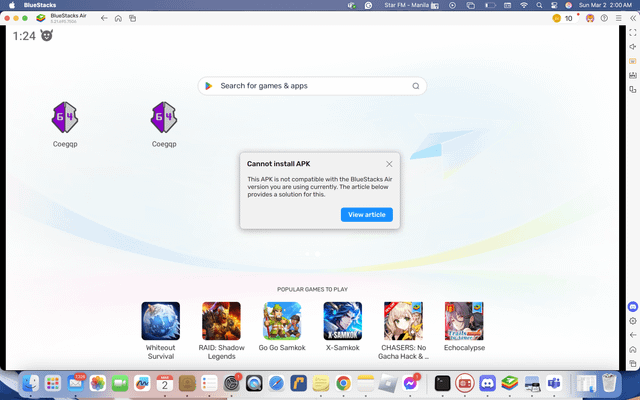Open X-Samkok game thumbnail
Viewport: 640px width, 400px height.
[x=343, y=321]
